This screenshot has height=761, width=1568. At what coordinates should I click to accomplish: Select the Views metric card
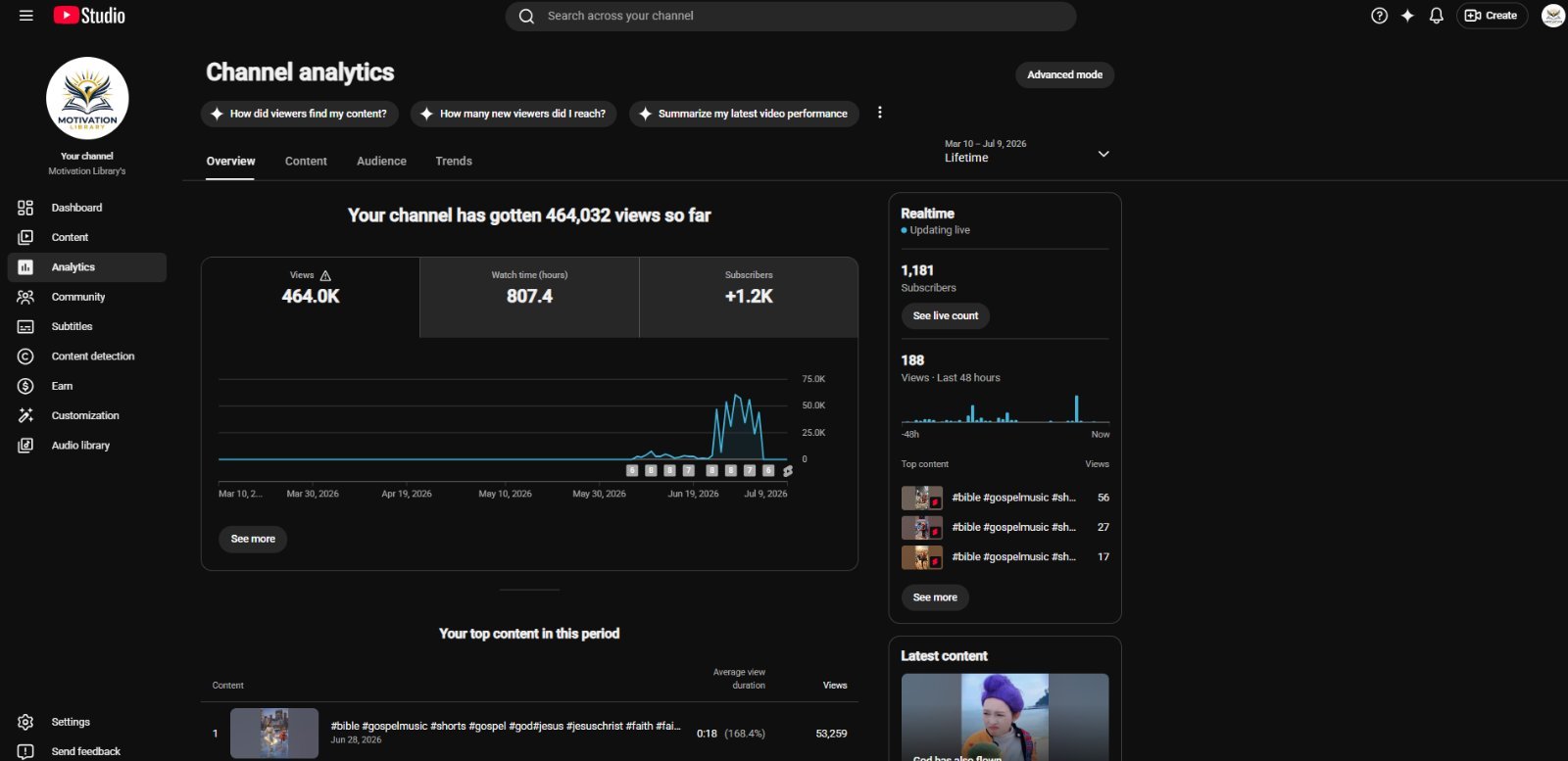coord(311,298)
